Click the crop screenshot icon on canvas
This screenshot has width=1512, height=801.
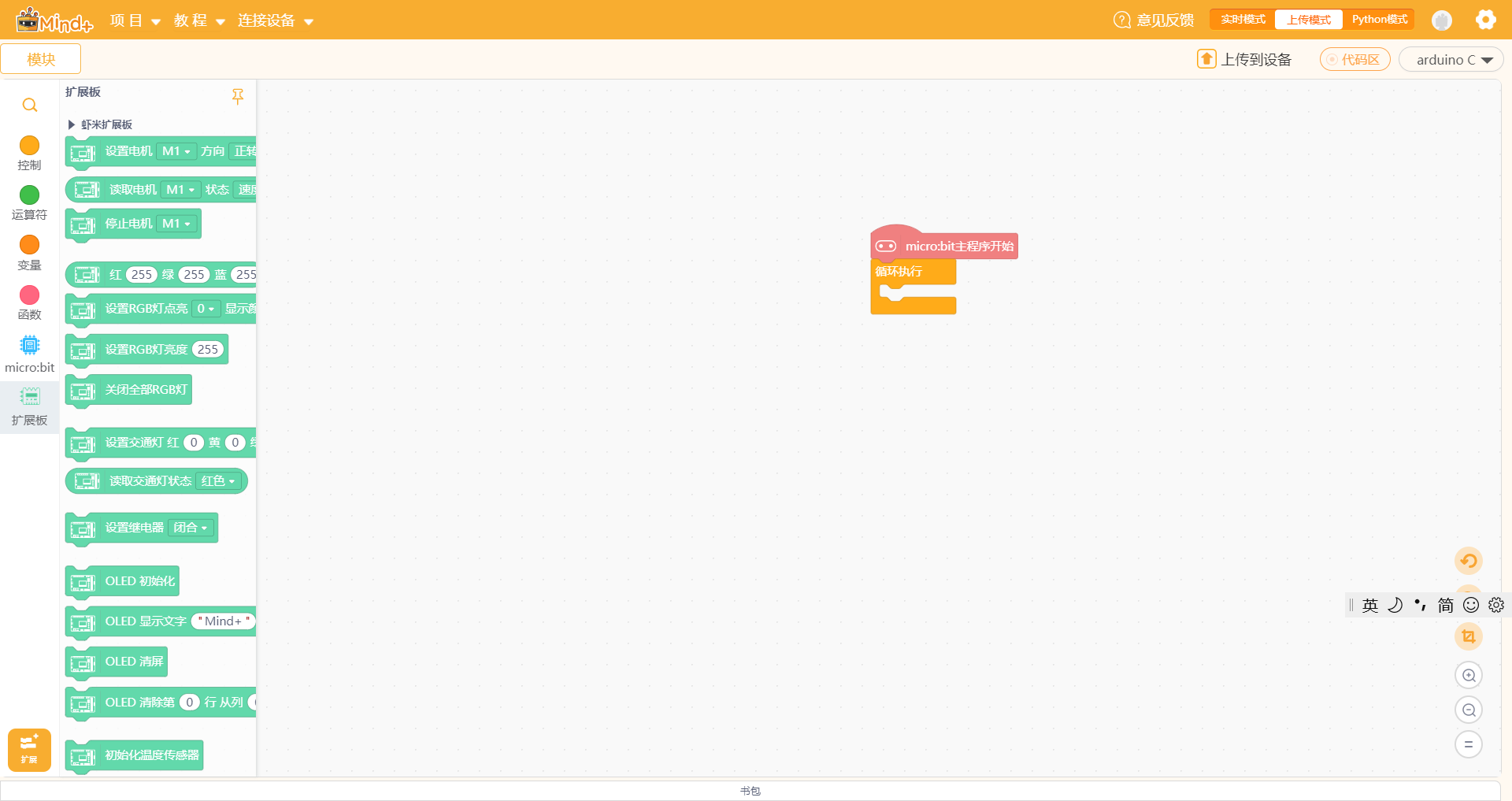[1469, 636]
